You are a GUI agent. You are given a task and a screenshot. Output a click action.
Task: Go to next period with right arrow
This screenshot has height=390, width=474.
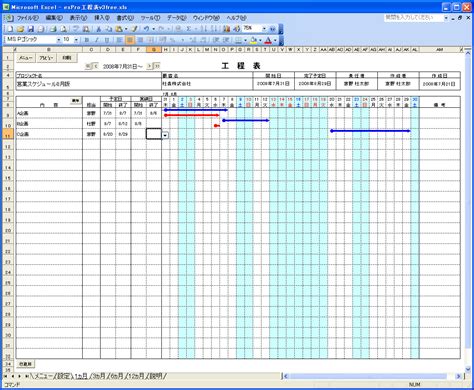[150, 66]
